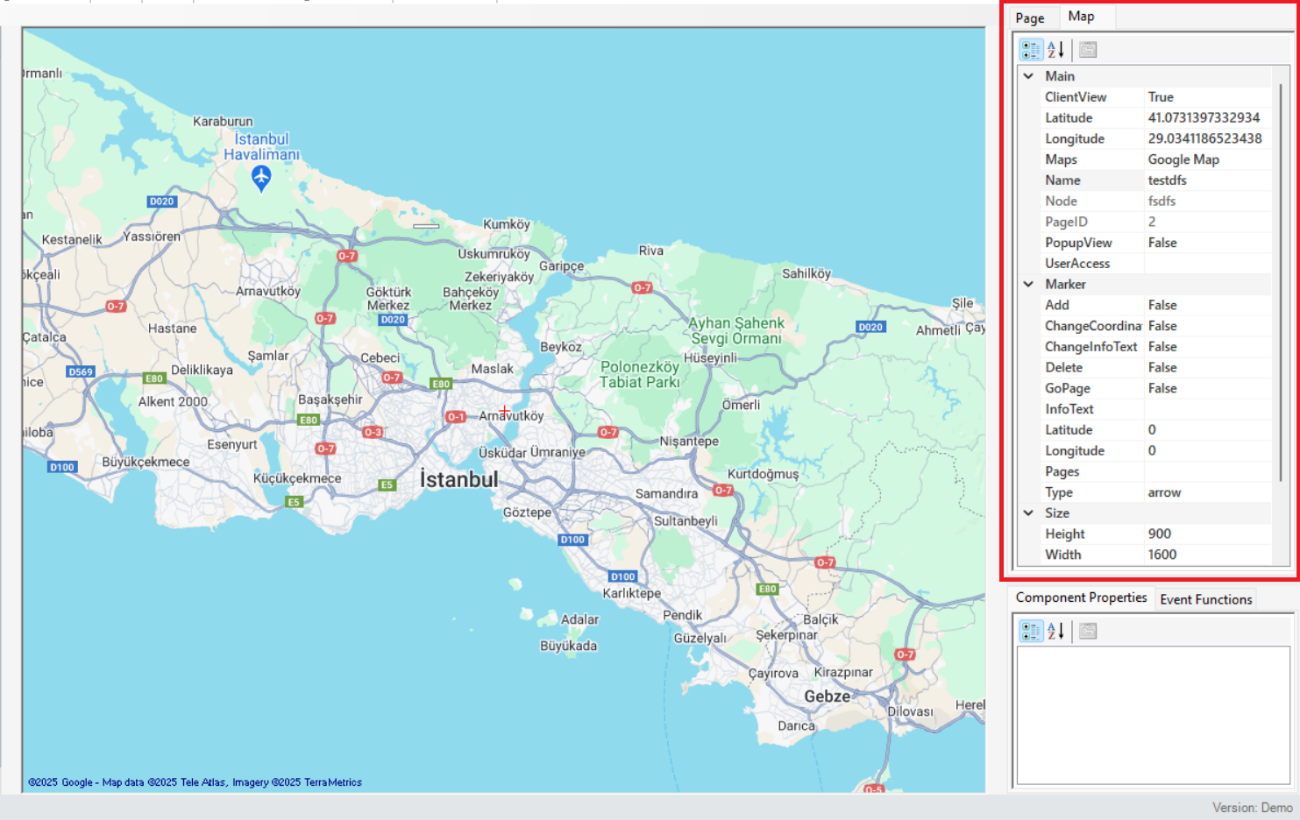Click the Şile label on the map
Image resolution: width=1300 pixels, height=820 pixels.
pyautogui.click(x=962, y=303)
